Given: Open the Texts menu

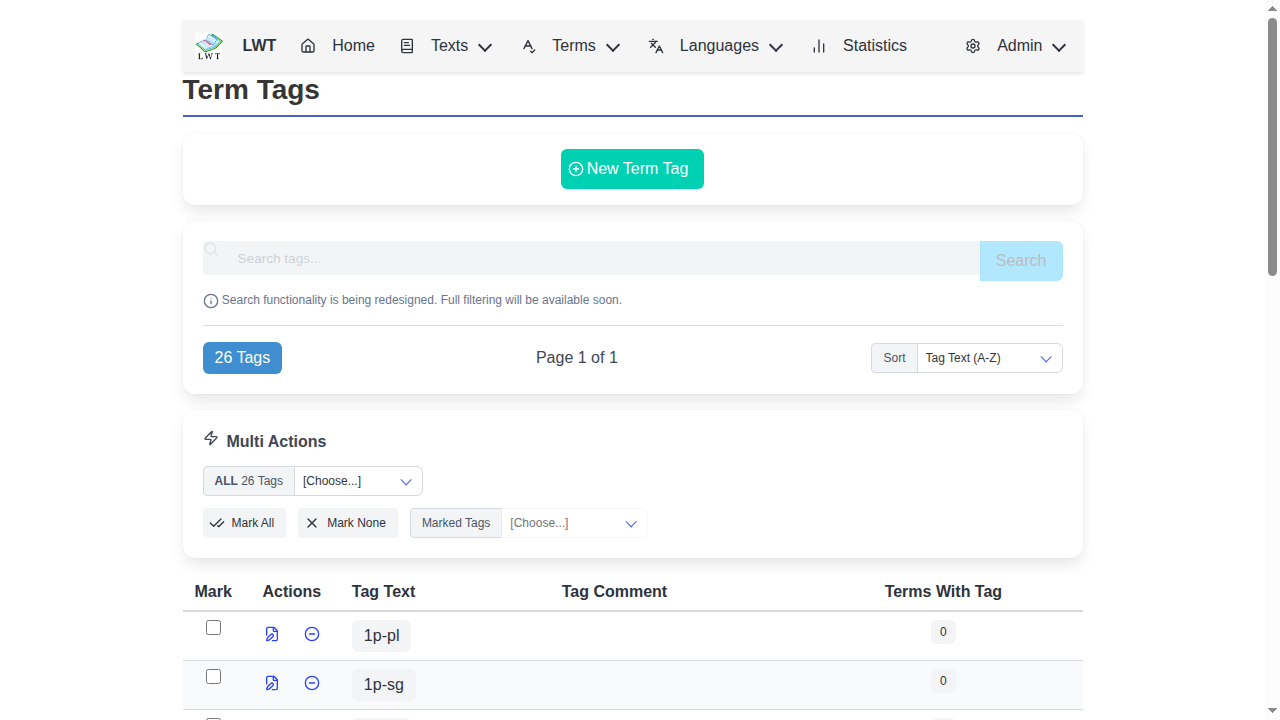Looking at the screenshot, I should pyautogui.click(x=447, y=46).
